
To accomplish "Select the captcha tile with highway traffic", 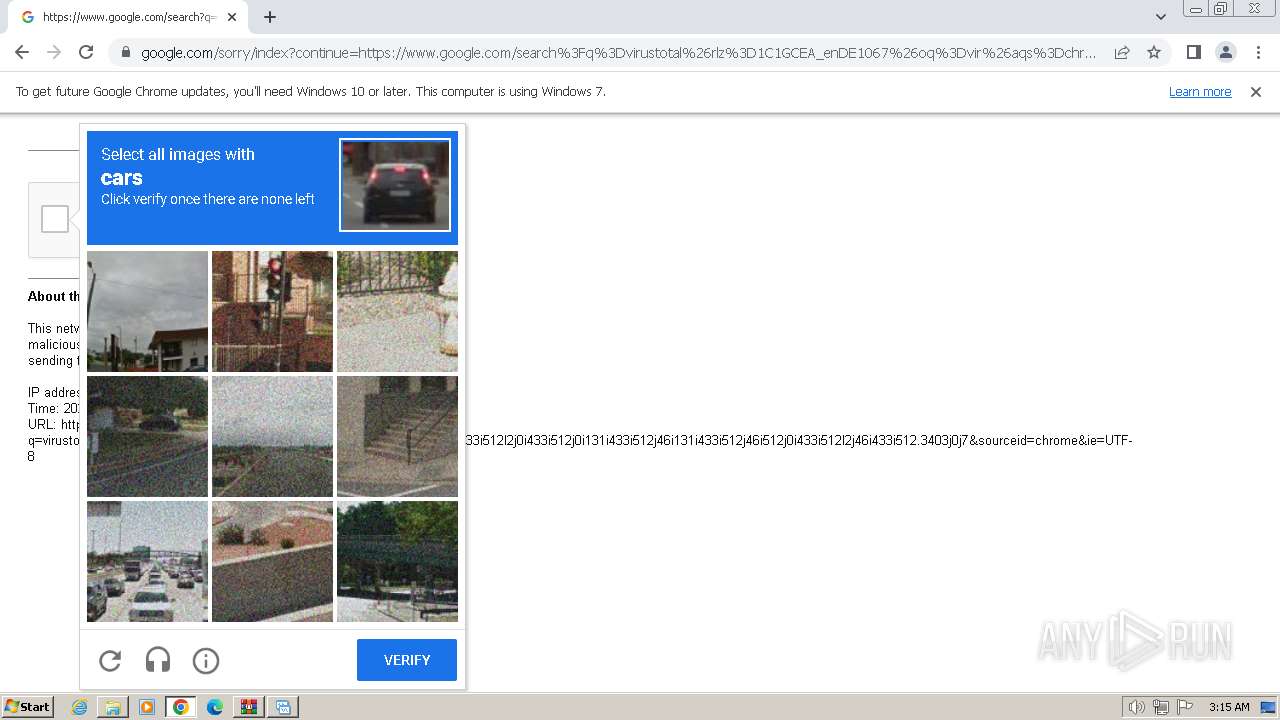I will click(x=148, y=561).
